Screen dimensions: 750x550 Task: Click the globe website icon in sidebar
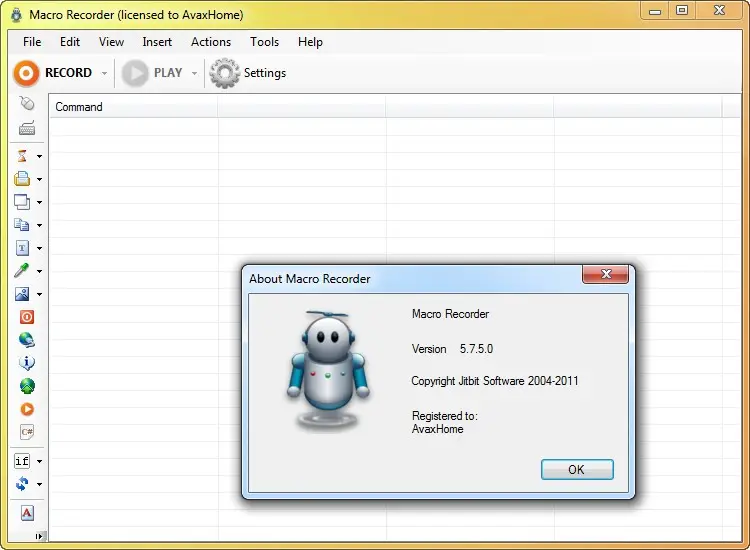(x=27, y=340)
